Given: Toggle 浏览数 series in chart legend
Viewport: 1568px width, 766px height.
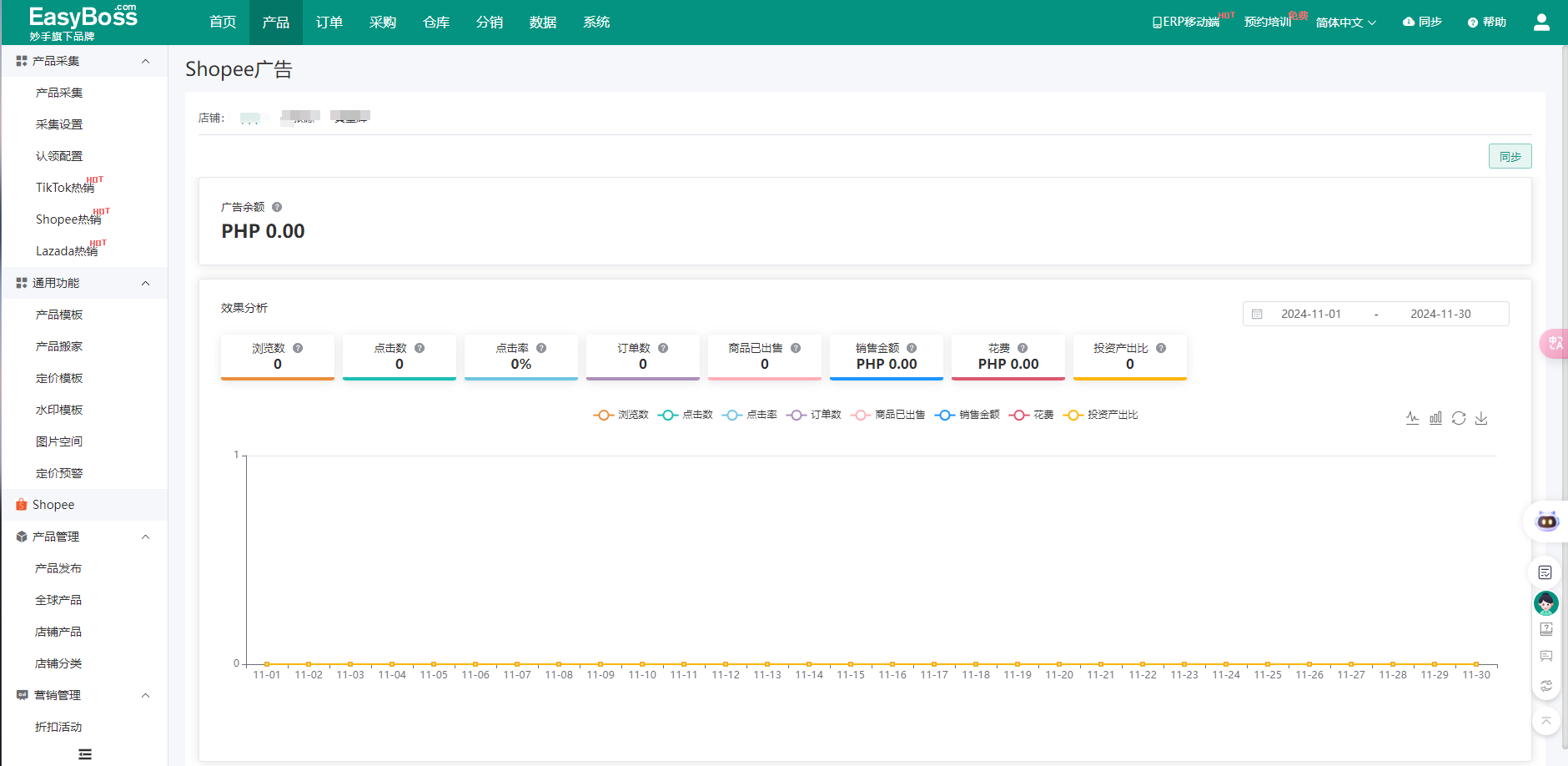Looking at the screenshot, I should pyautogui.click(x=621, y=415).
